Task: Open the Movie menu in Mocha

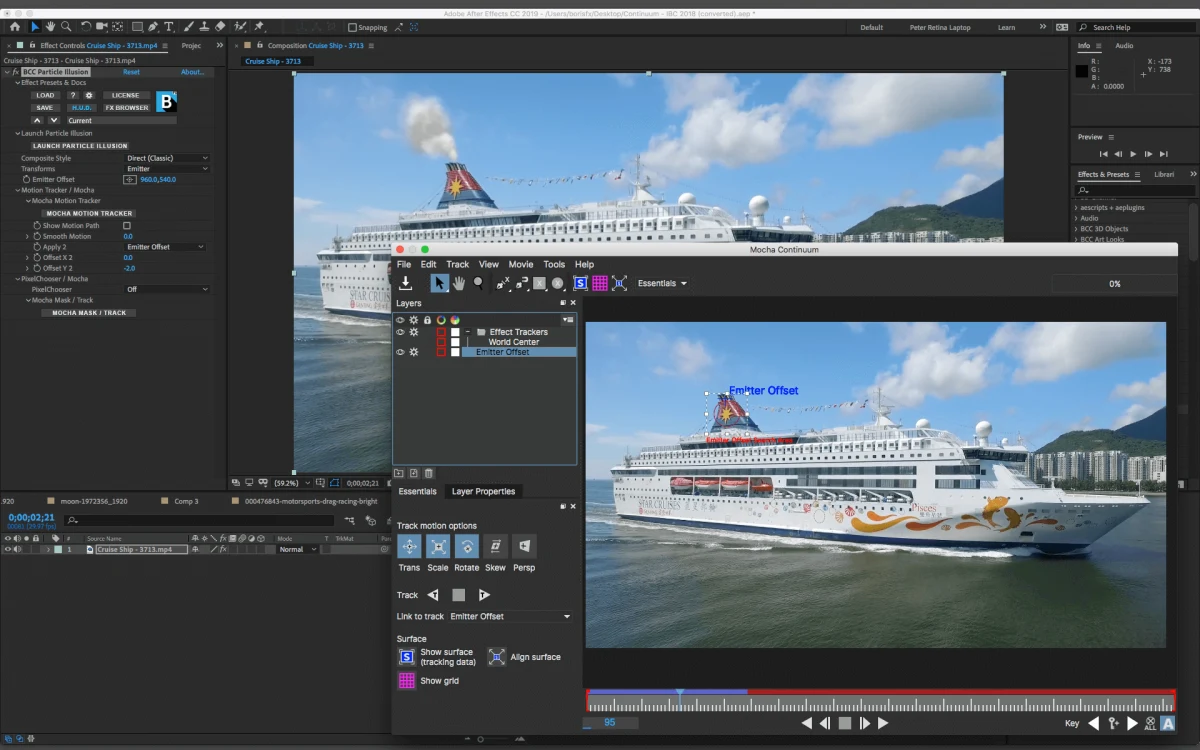Action: (520, 265)
